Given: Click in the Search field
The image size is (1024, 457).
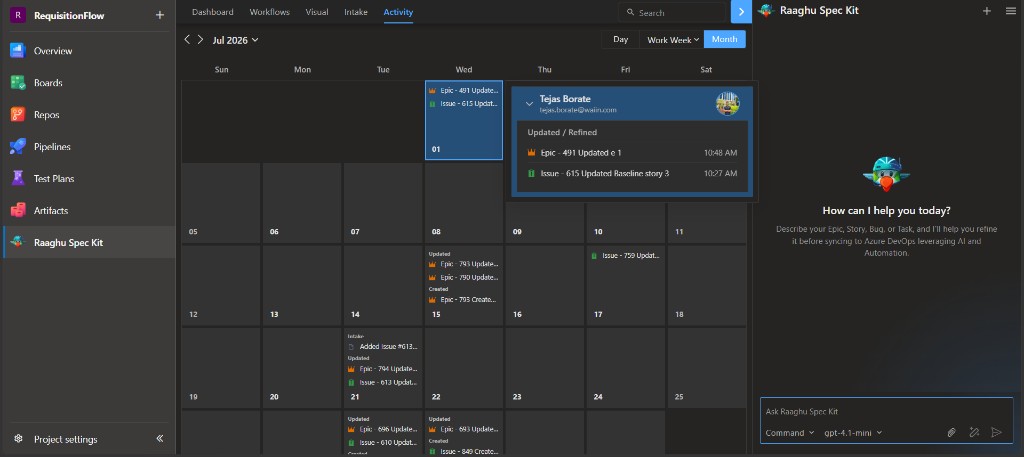Looking at the screenshot, I should tap(673, 12).
